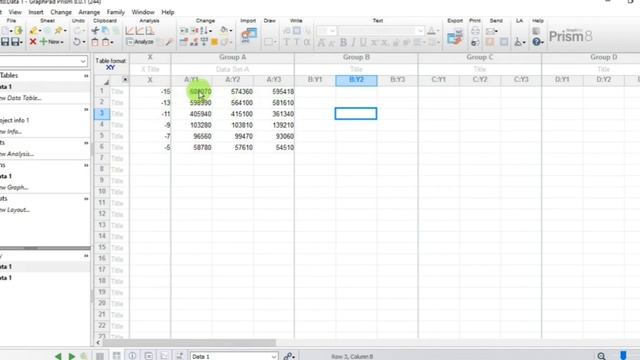The height and width of the screenshot is (360, 640).
Task: Select the C:Y1 column header
Action: click(438, 80)
